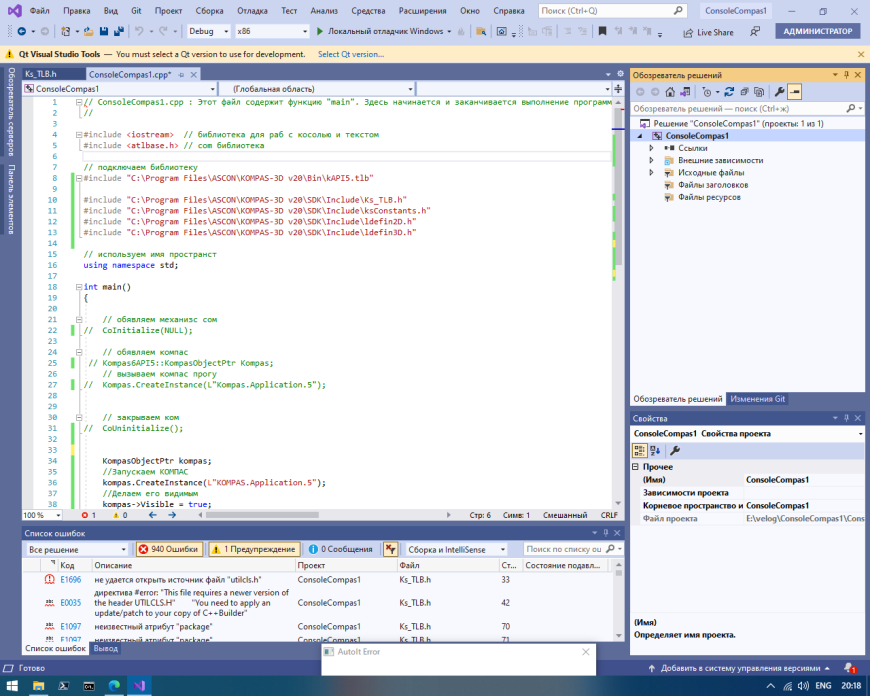Viewport: 870px width, 696px height.
Task: Click the Live Share button
Action: (708, 32)
